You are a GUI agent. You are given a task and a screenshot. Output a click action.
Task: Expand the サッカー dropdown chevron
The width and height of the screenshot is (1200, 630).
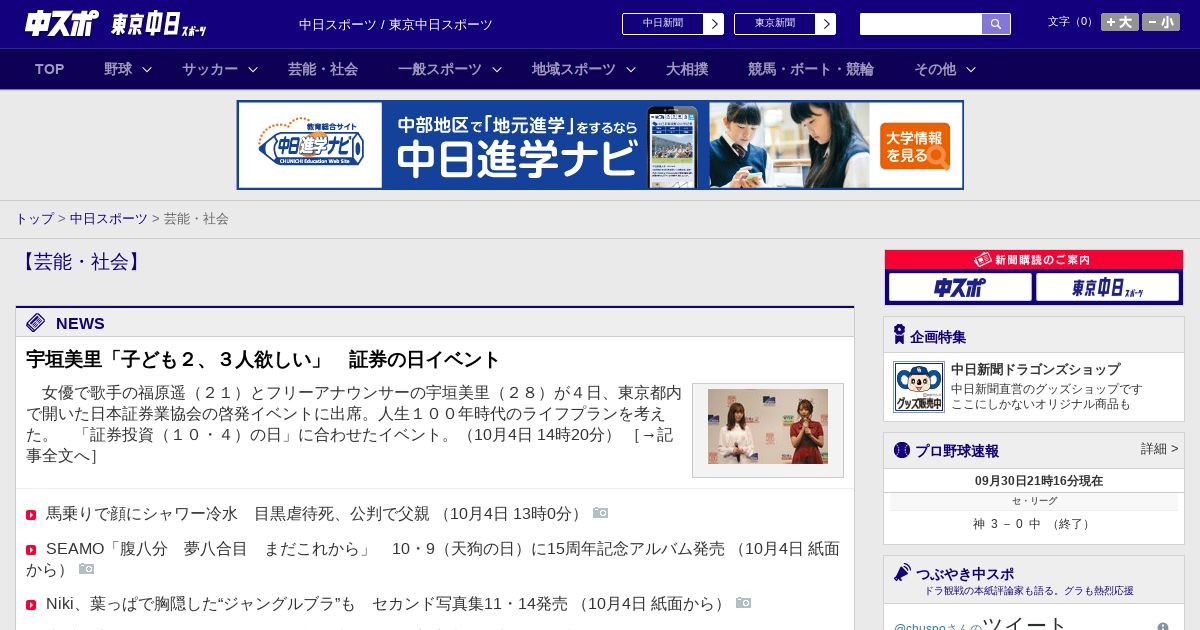pos(253,69)
